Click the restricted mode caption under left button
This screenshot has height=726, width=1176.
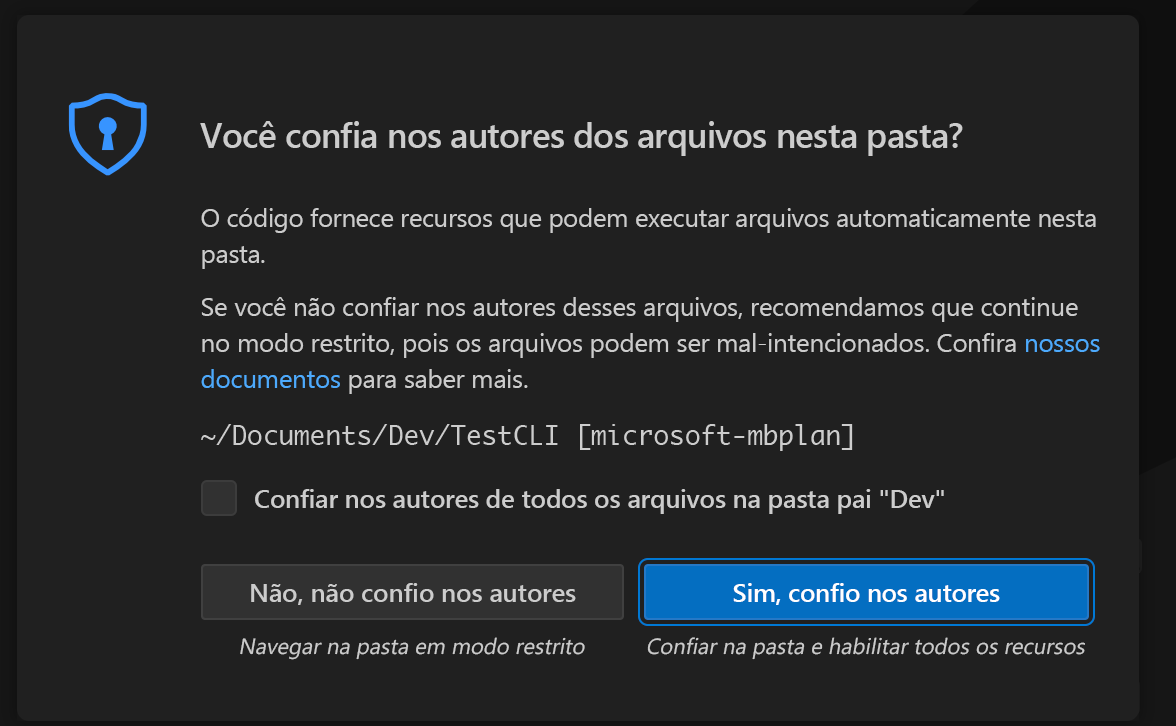pyautogui.click(x=412, y=646)
